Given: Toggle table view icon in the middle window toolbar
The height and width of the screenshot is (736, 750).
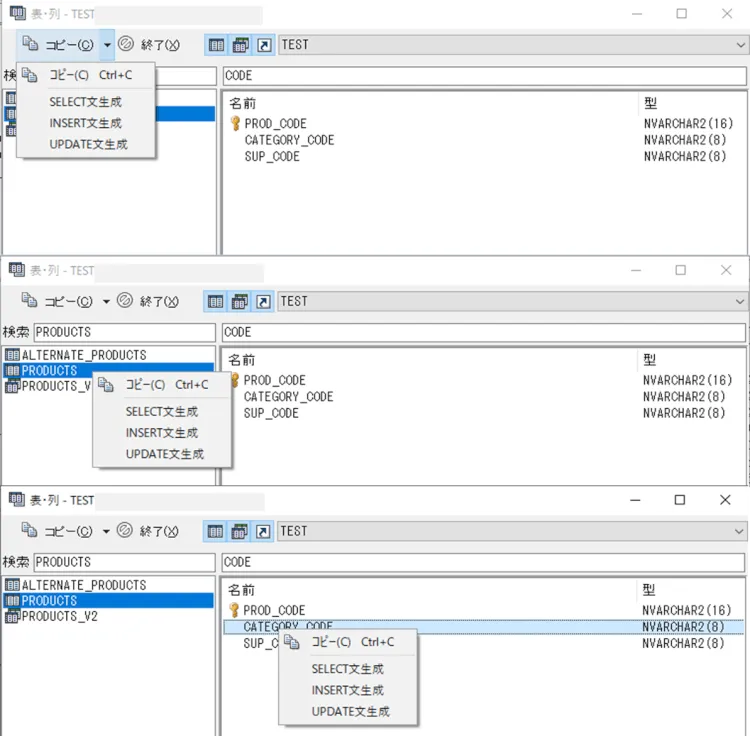Looking at the screenshot, I should point(215,302).
